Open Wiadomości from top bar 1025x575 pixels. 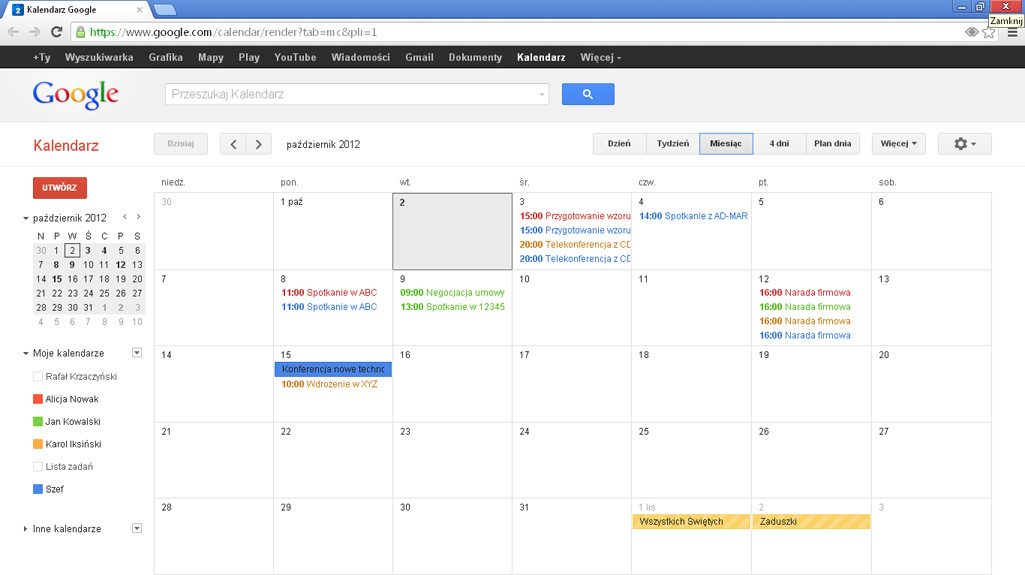click(360, 58)
